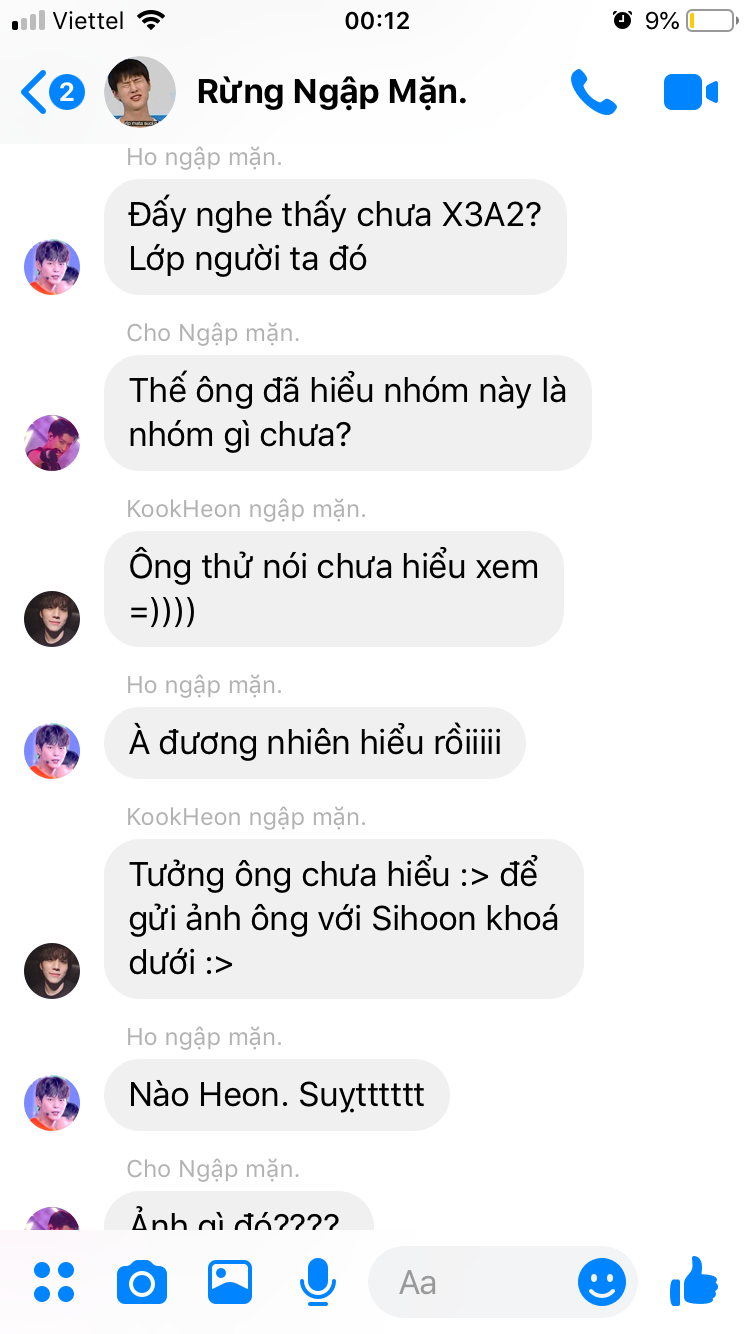Image resolution: width=750 pixels, height=1334 pixels.
Task: Tap message "À đương nhiên hiểu rồiiiiii"
Action: tap(315, 743)
